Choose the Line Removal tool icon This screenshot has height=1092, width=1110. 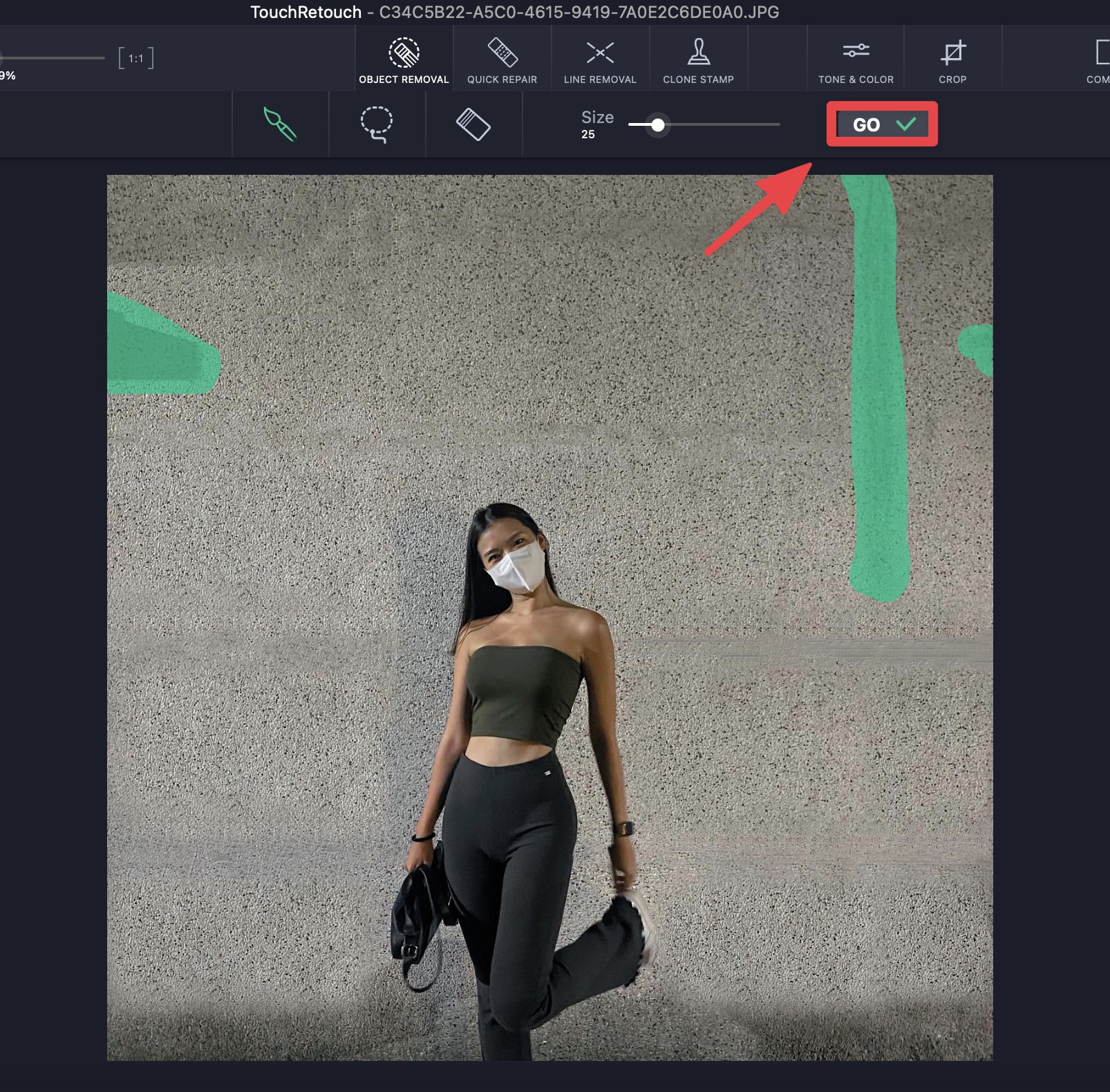pos(600,53)
